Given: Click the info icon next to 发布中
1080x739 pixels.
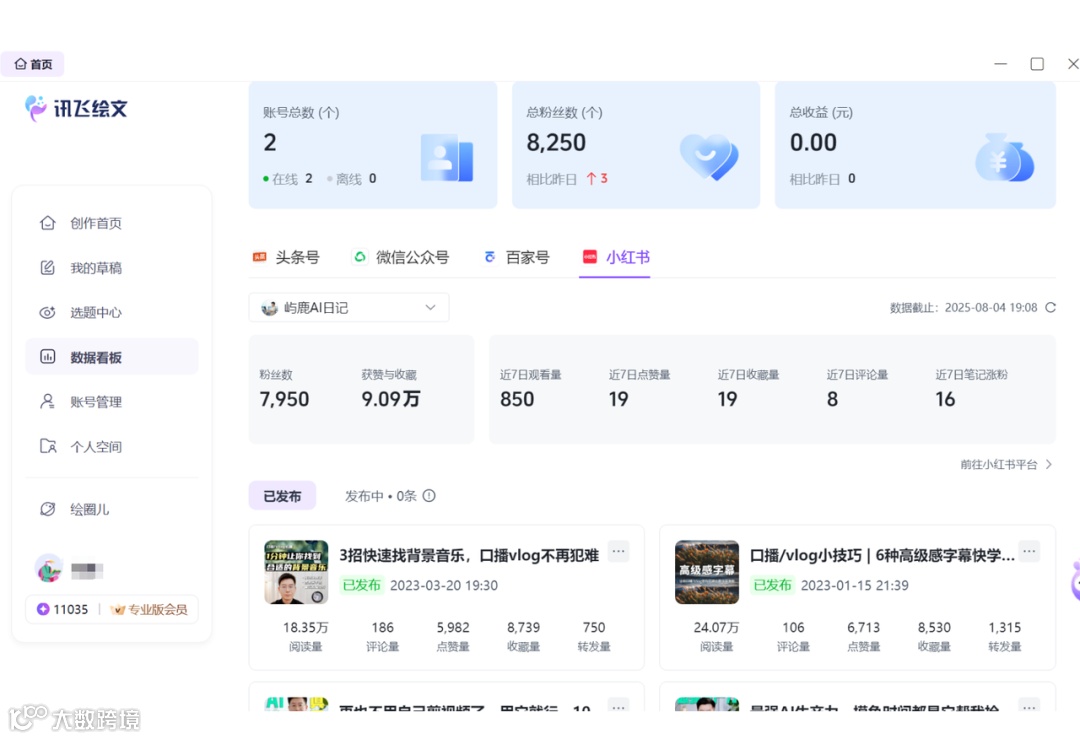Looking at the screenshot, I should tap(429, 496).
